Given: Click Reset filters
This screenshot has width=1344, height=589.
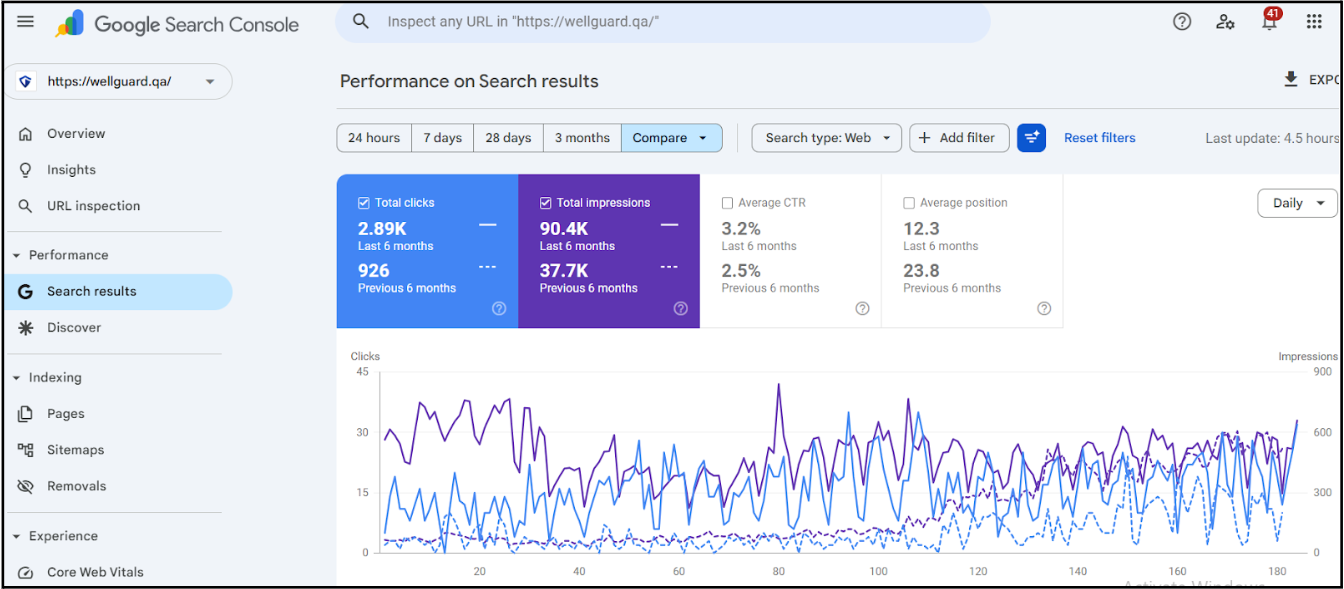Looking at the screenshot, I should [1099, 137].
